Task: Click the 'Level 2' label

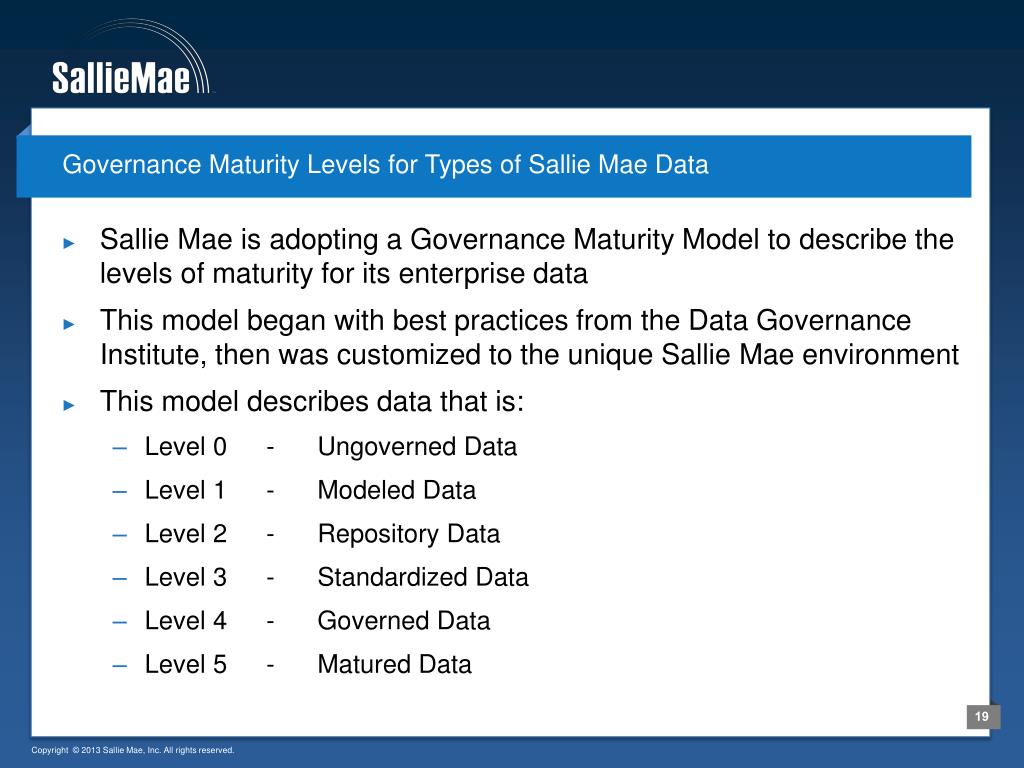Action: (x=185, y=534)
